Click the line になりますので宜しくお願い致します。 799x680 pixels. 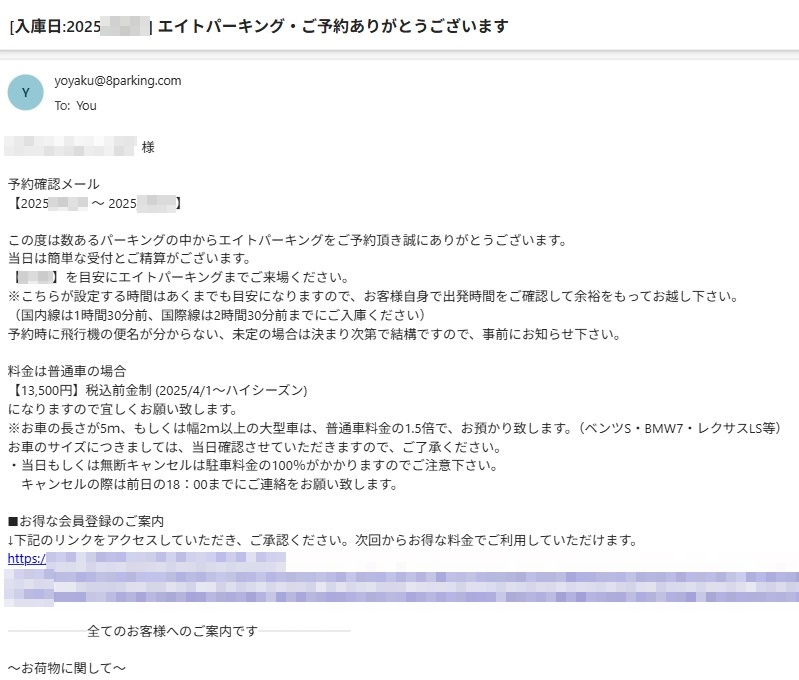click(123, 409)
